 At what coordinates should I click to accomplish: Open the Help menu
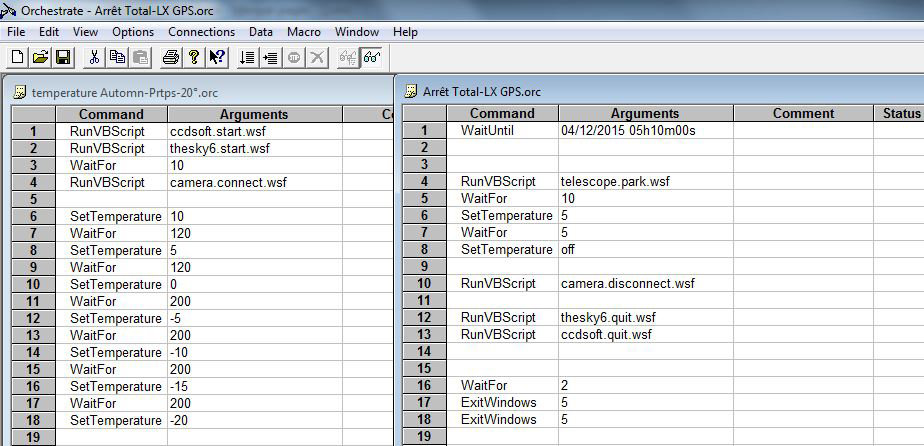405,32
